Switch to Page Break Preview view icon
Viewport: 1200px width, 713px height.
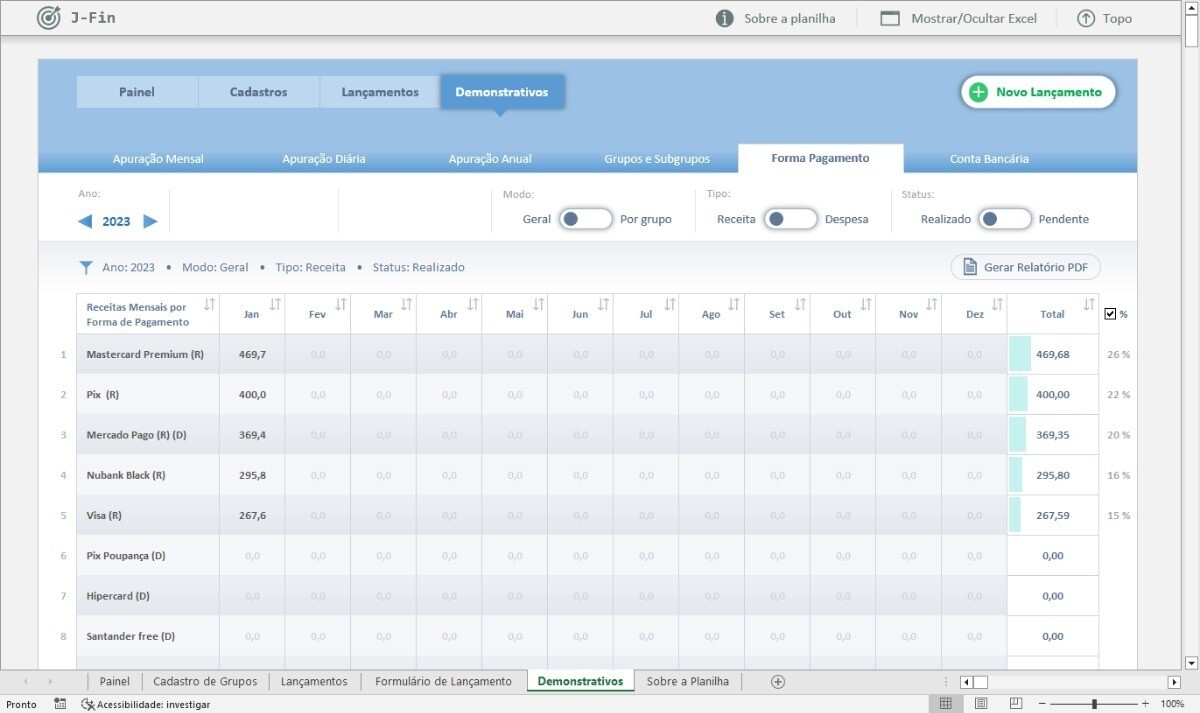tap(1016, 704)
